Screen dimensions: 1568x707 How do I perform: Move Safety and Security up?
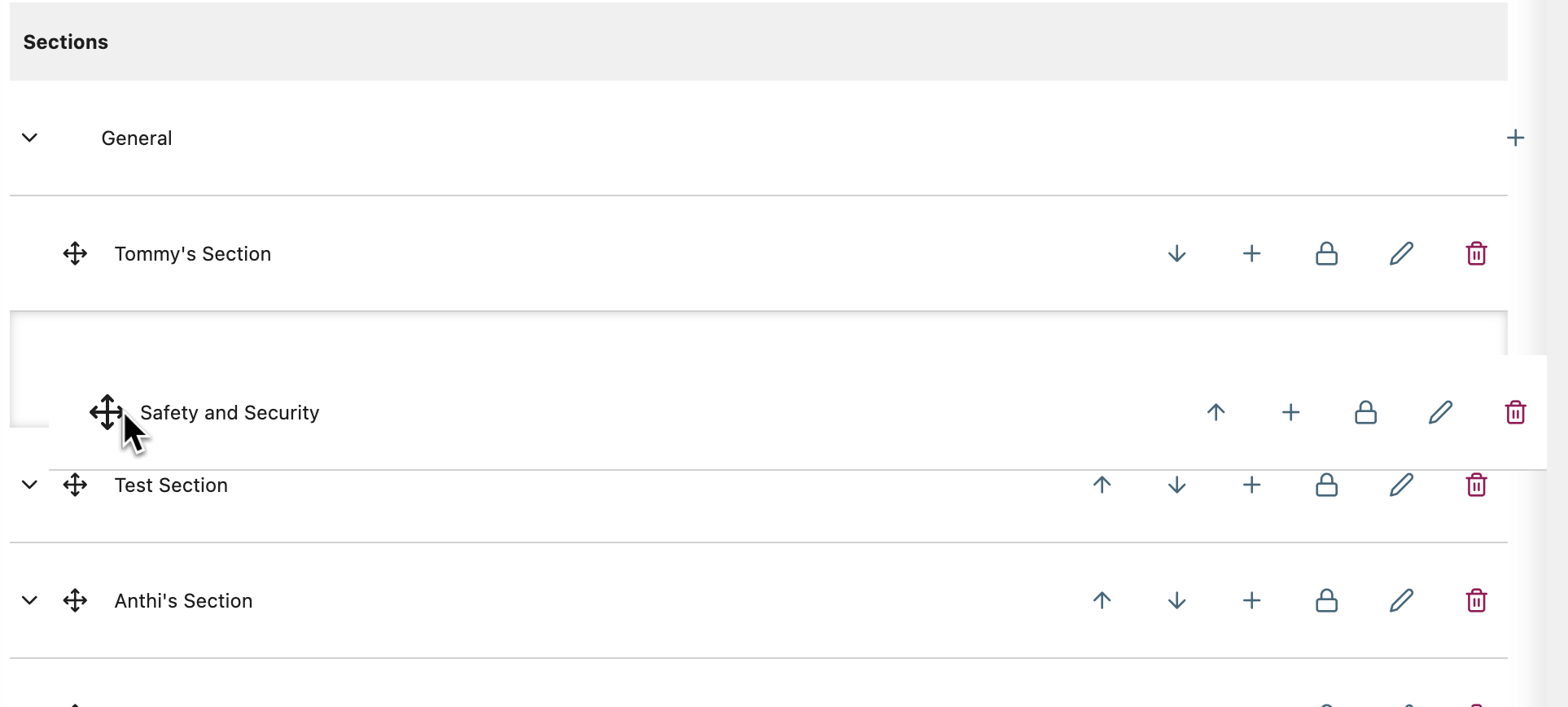point(1215,412)
